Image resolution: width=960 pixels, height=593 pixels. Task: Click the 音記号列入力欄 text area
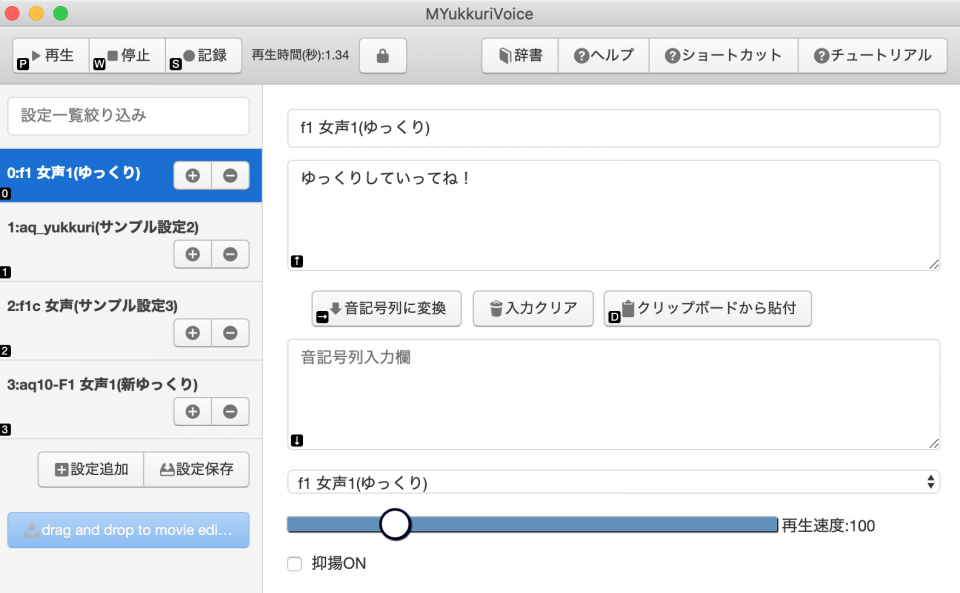[x=613, y=395]
